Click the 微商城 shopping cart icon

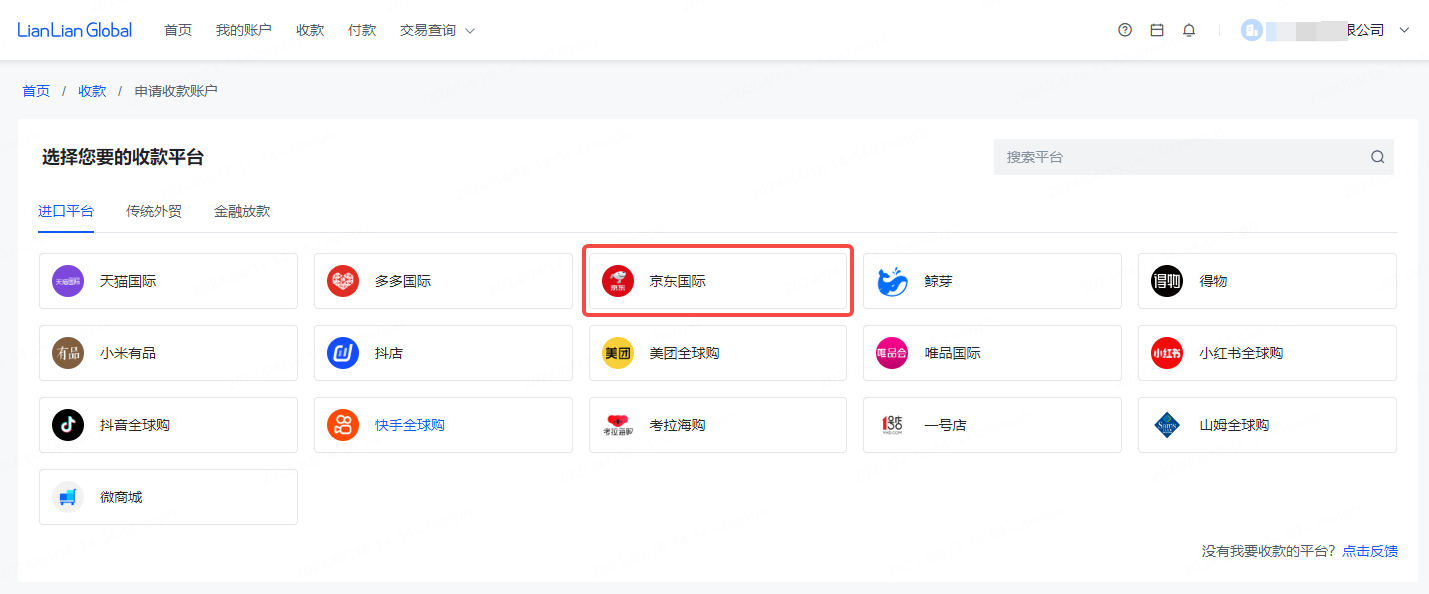68,497
